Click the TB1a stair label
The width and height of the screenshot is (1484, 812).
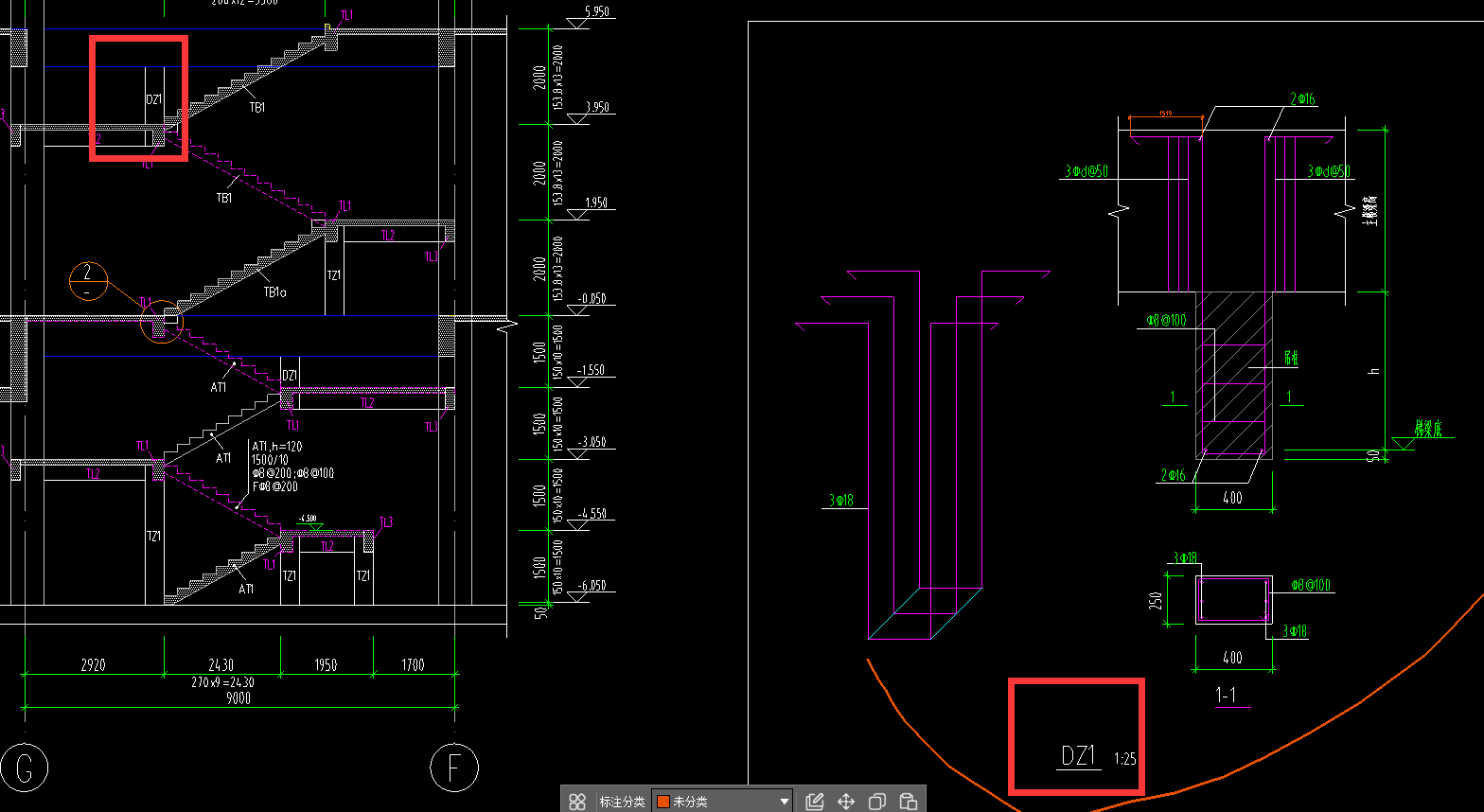275,292
